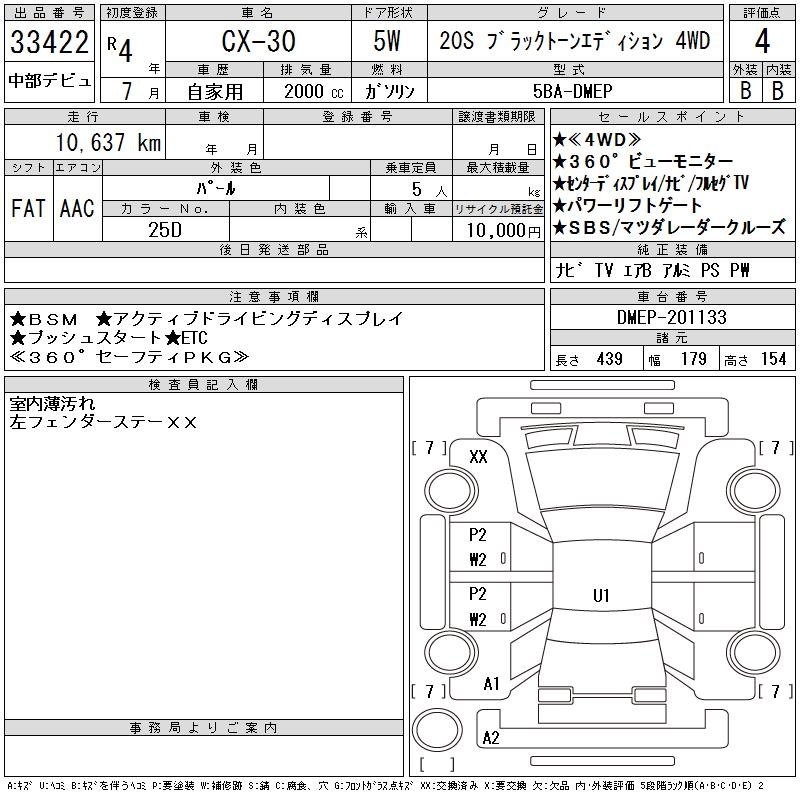Select the センターディスプレイ/ナビ/フルセグTV line

(651, 183)
